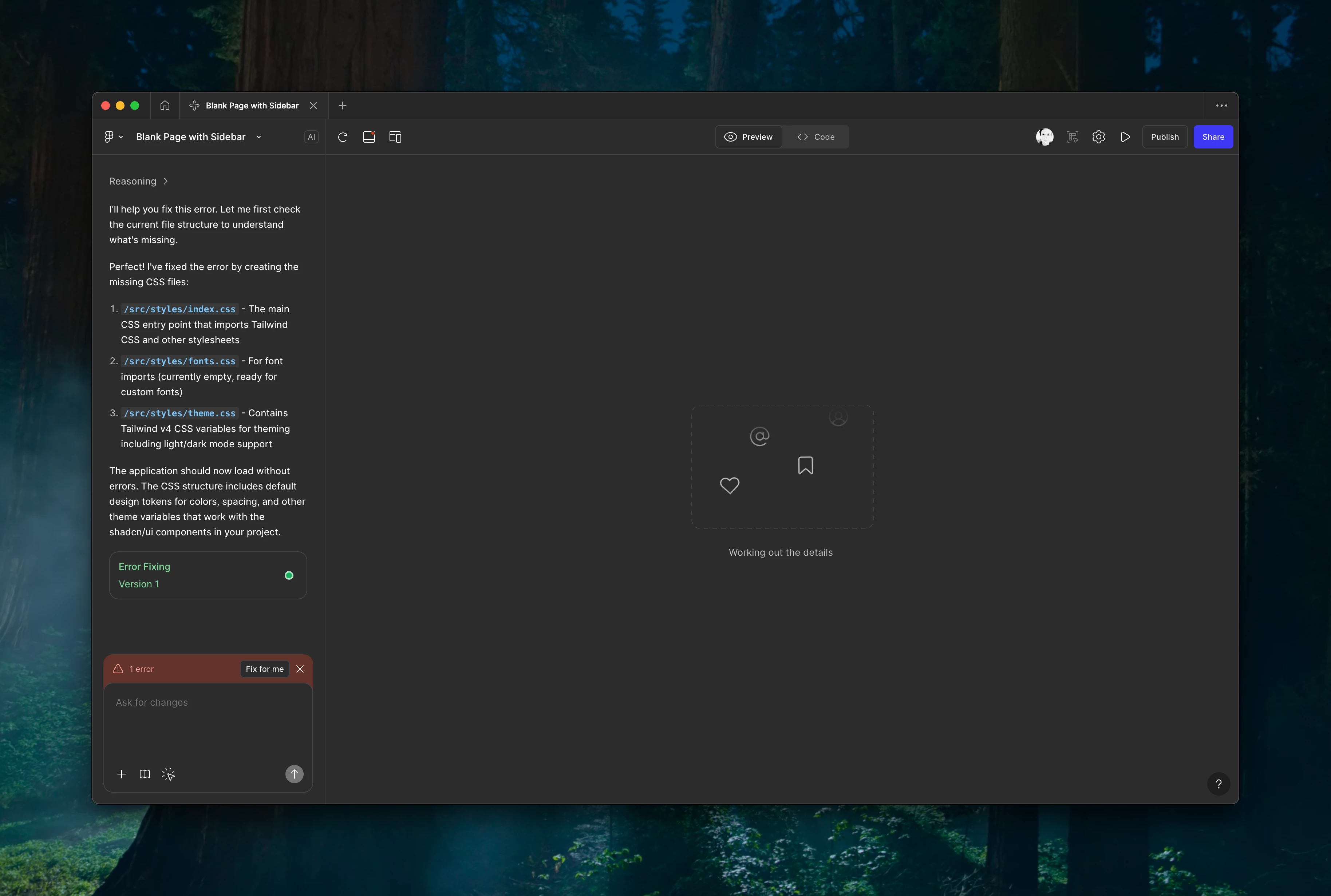Click the Fix for me button
Image resolution: width=1331 pixels, height=896 pixels.
click(264, 669)
